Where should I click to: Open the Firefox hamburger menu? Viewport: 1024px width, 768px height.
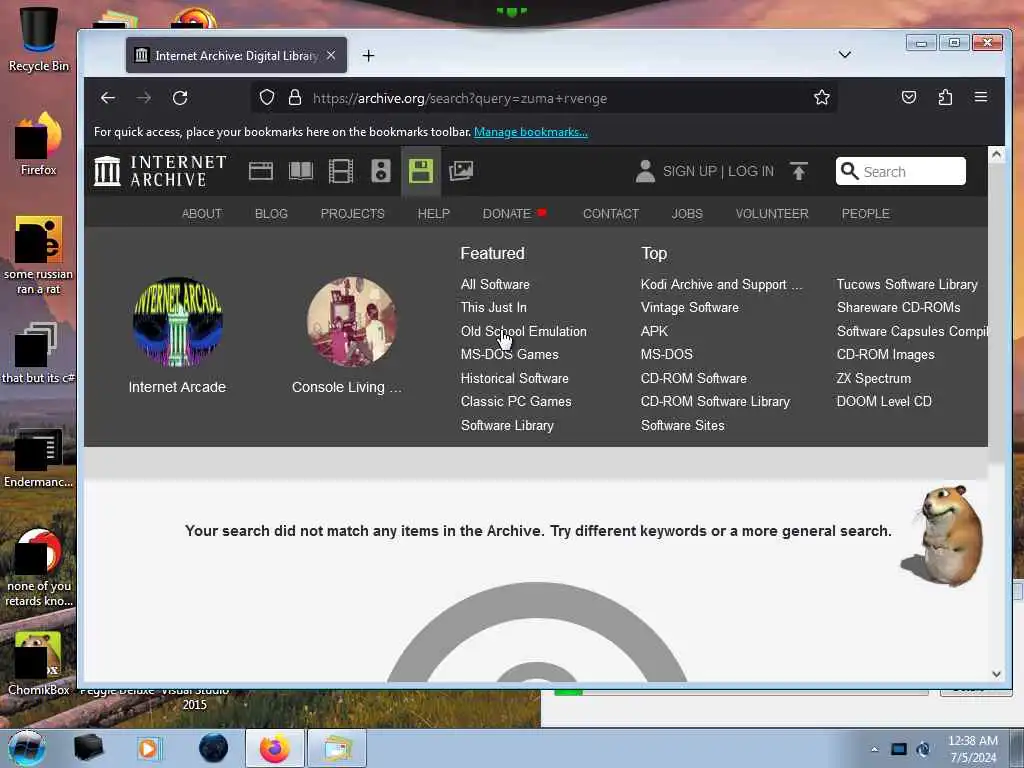[981, 97]
